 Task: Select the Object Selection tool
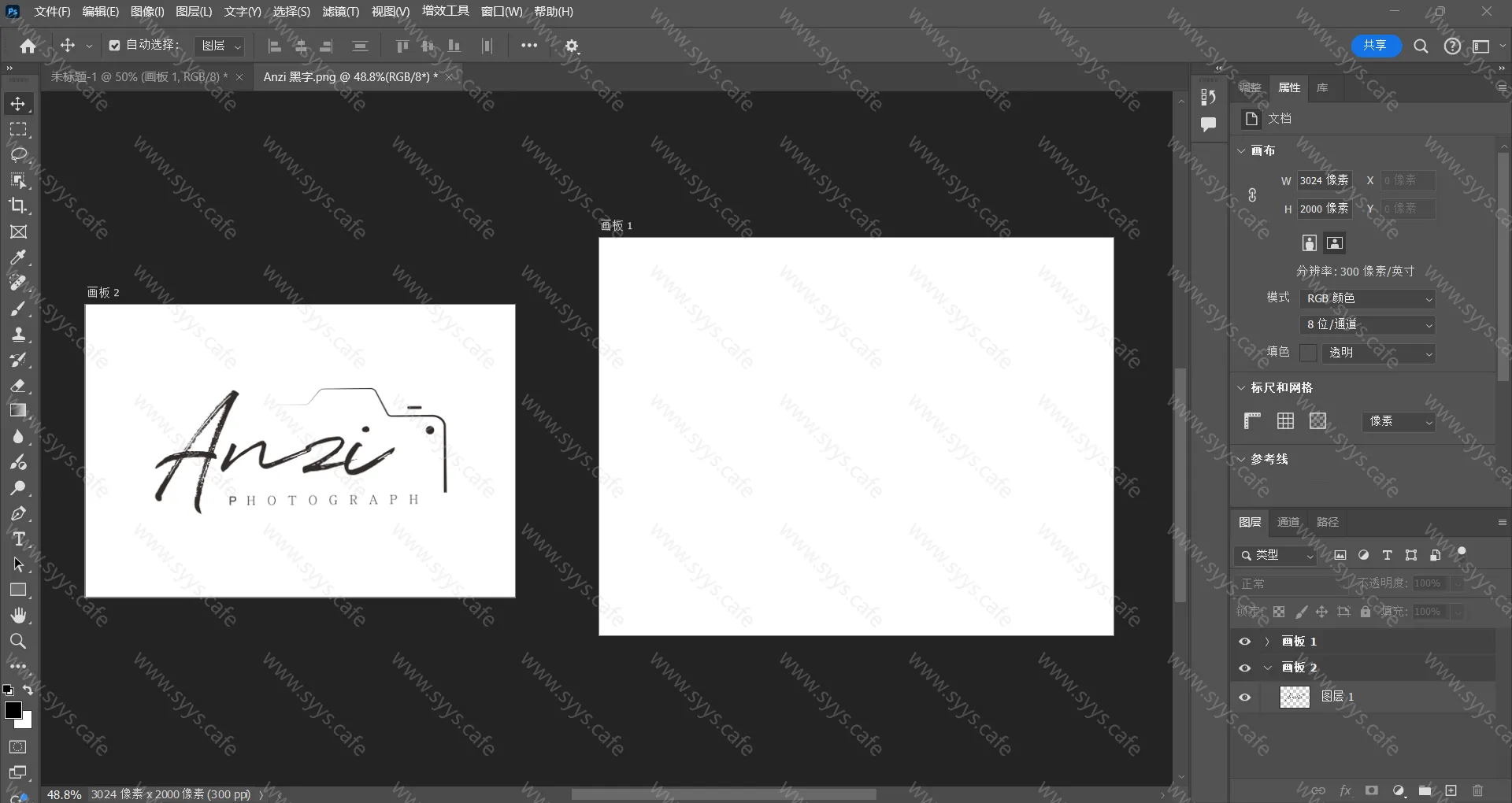[18, 180]
